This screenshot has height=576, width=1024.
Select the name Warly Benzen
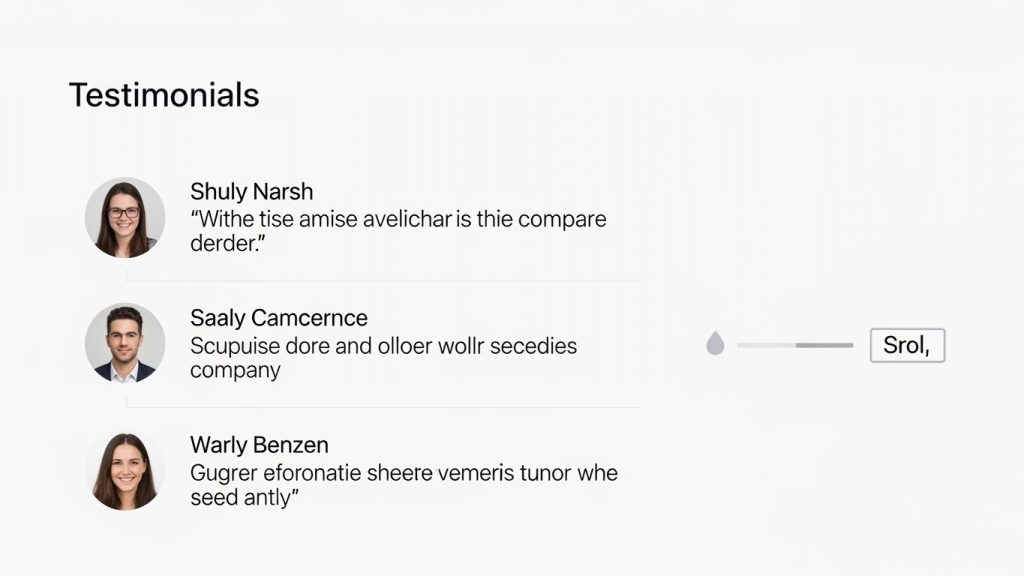pyautogui.click(x=259, y=445)
